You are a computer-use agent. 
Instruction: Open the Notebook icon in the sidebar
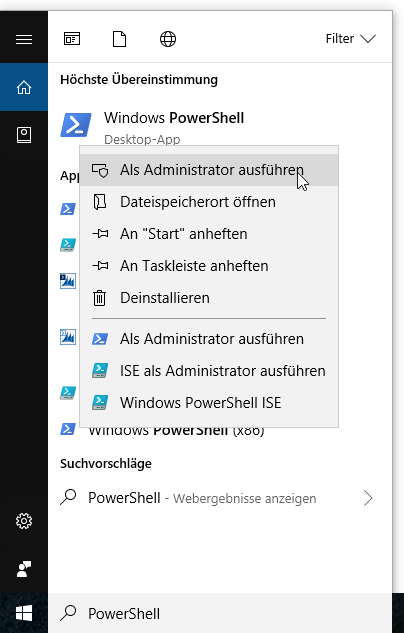tap(24, 134)
